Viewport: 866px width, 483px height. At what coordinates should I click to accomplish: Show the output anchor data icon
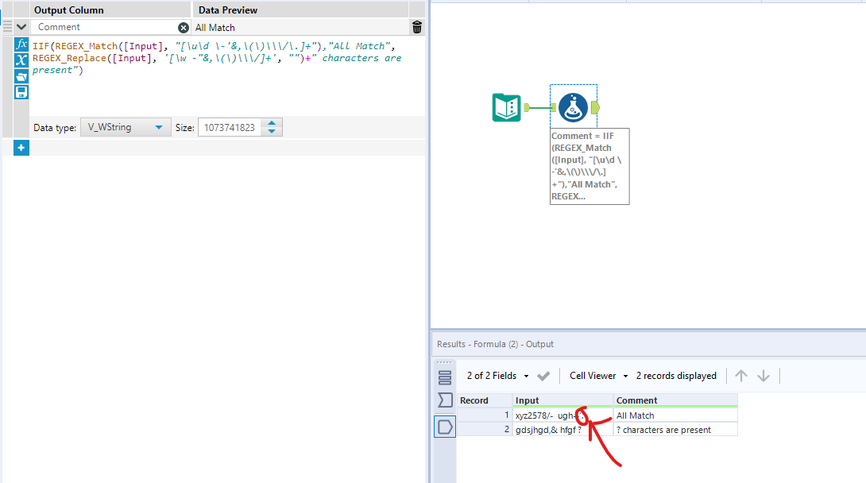tap(445, 427)
